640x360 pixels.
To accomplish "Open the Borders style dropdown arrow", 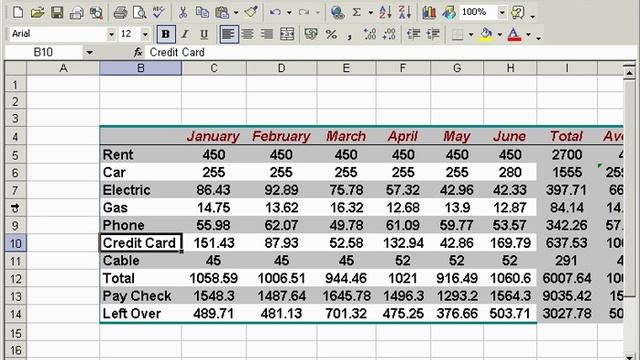I will pos(471,35).
